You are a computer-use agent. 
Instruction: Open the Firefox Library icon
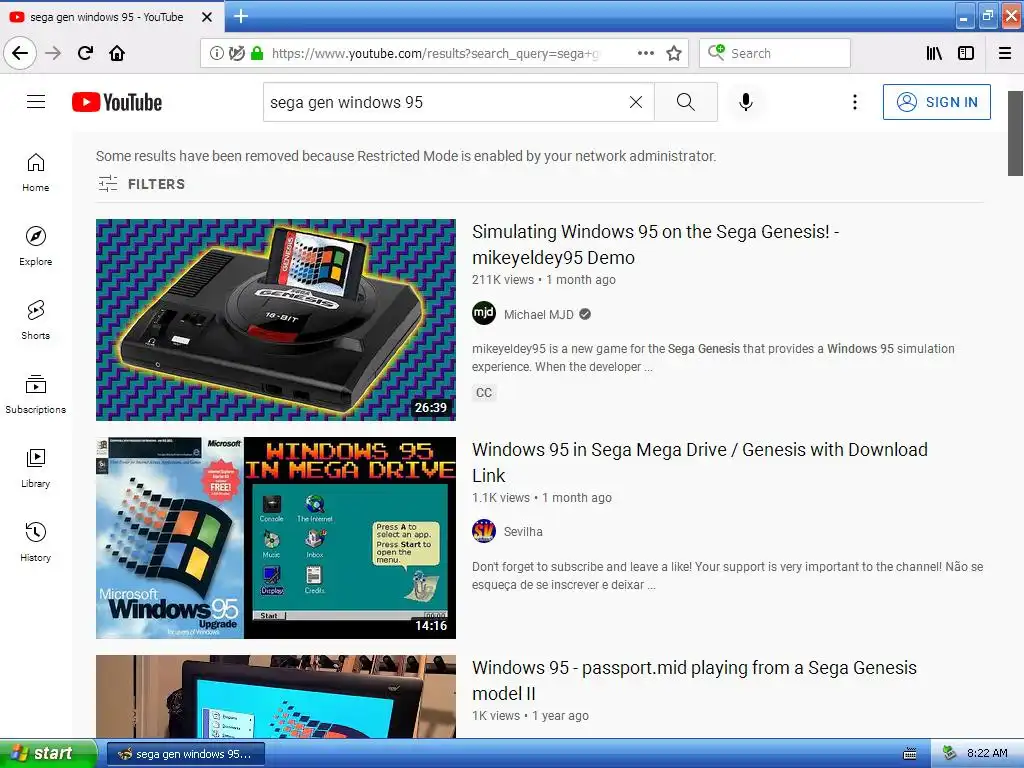[x=934, y=54]
